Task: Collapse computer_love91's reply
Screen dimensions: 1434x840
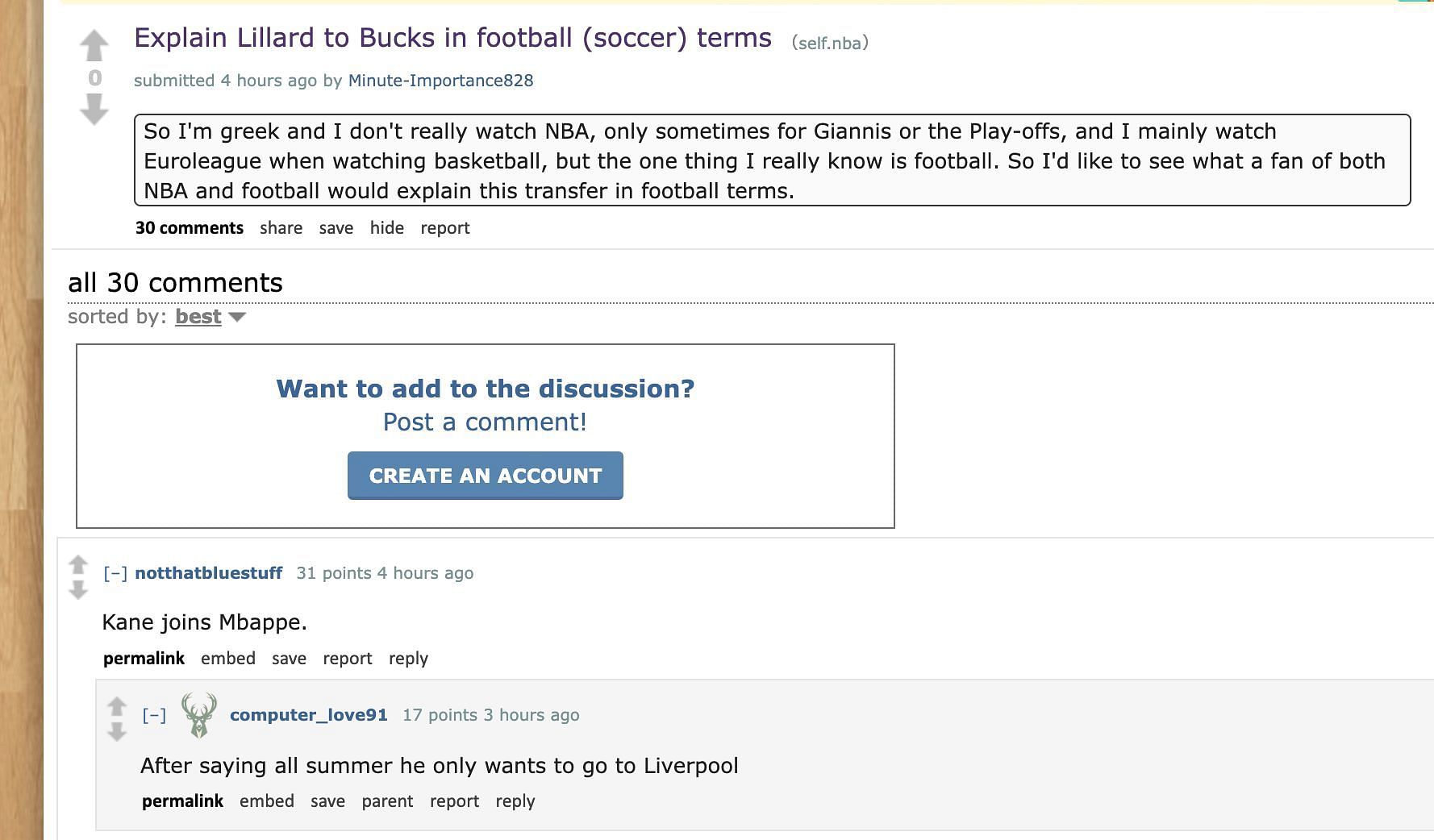Action: (x=154, y=715)
